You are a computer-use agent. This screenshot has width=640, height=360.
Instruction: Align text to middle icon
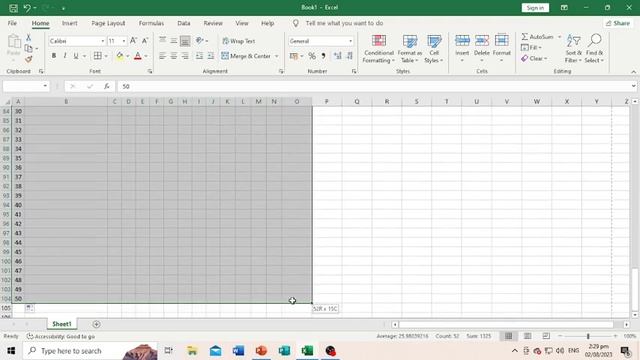tap(173, 41)
